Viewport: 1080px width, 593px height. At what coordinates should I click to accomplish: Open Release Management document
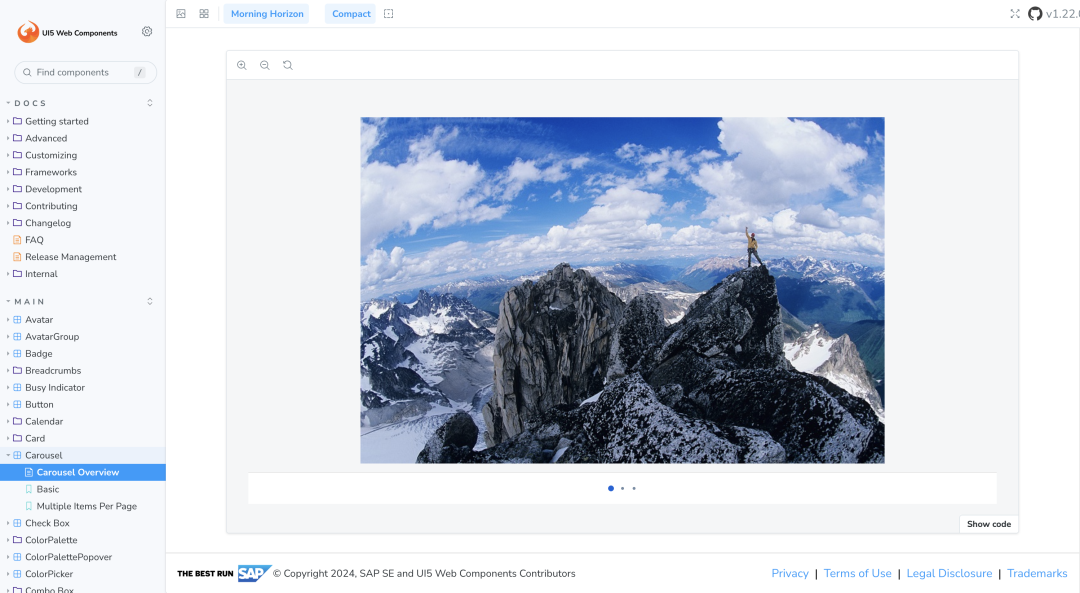click(70, 257)
